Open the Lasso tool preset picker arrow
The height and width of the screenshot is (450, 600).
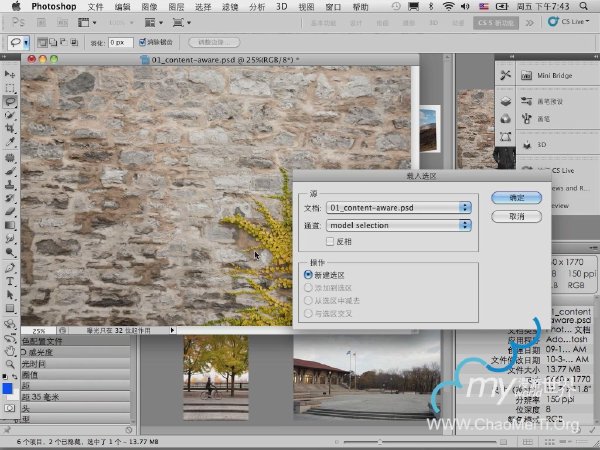pyautogui.click(x=26, y=42)
